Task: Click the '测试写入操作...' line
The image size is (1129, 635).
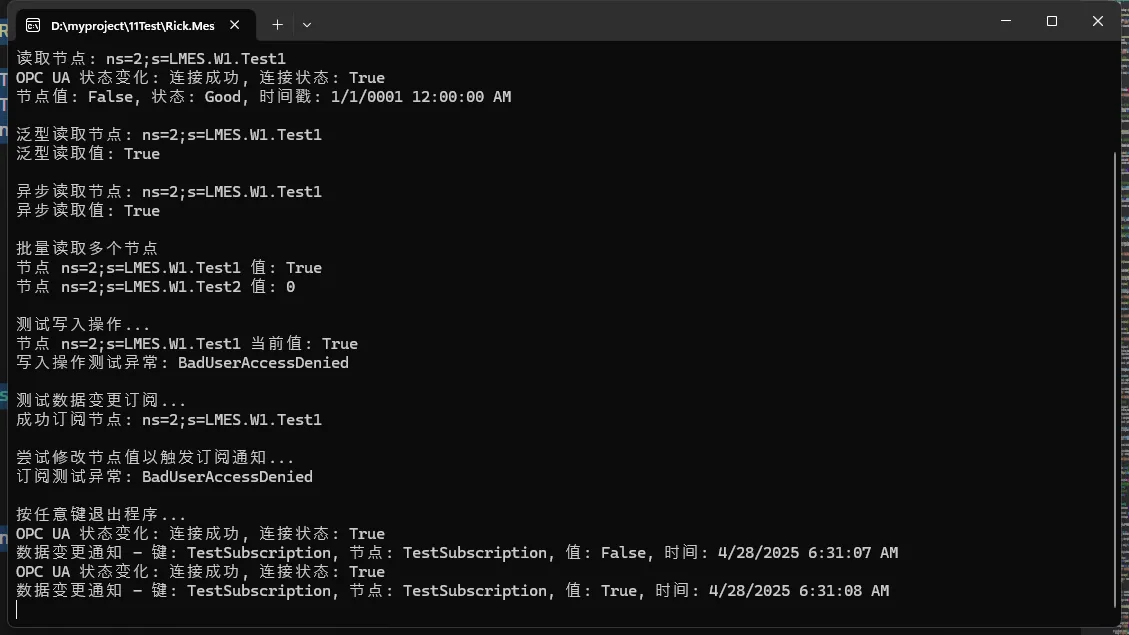Action: pyautogui.click(x=83, y=325)
